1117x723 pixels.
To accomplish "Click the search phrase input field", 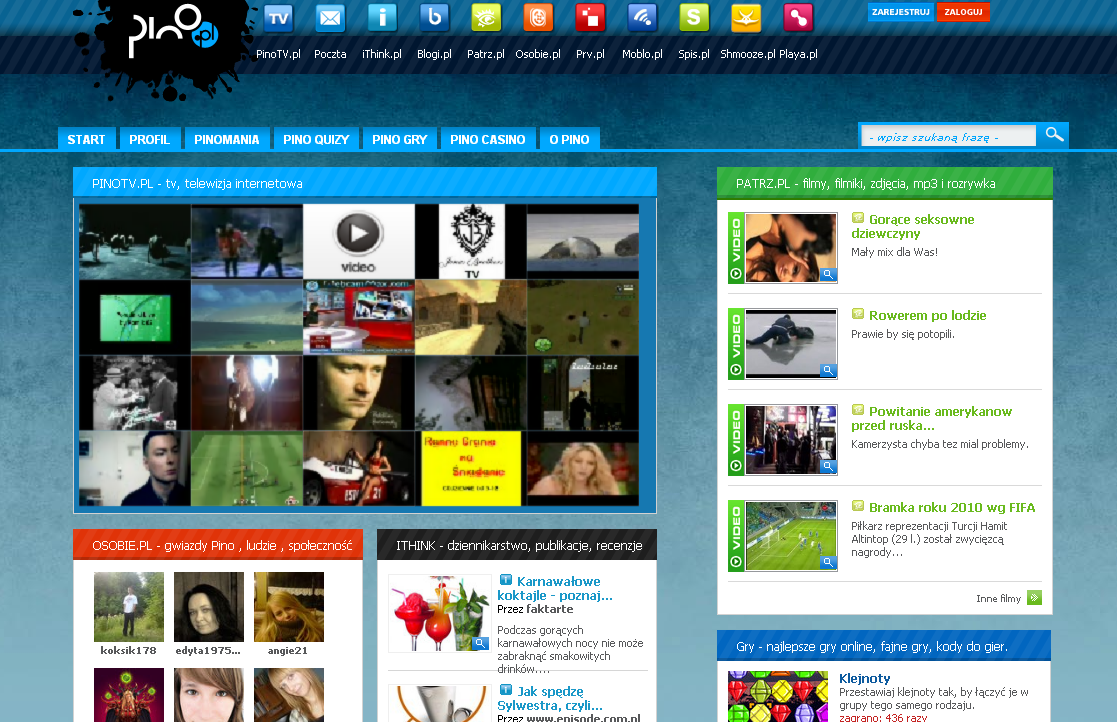I will pos(948,136).
